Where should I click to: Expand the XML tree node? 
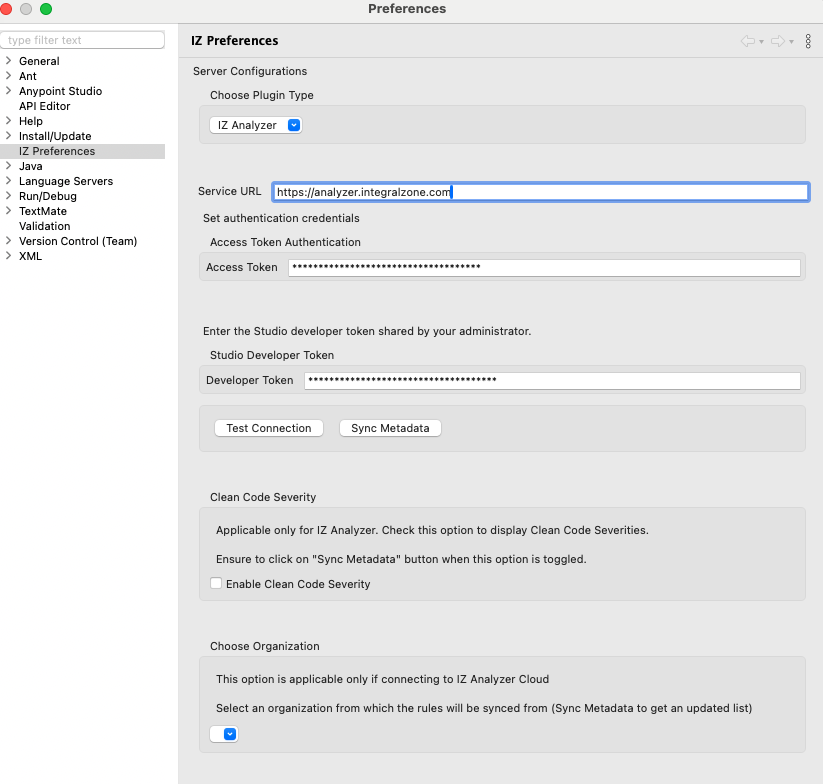click(x=8, y=256)
